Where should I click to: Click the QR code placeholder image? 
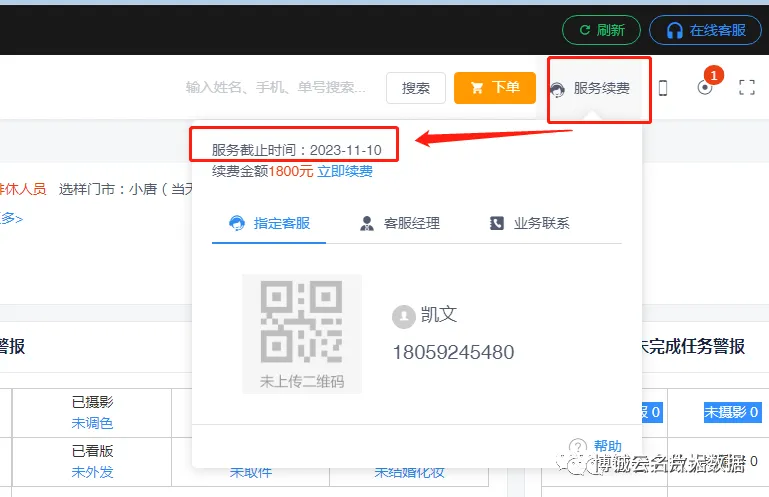click(x=301, y=331)
